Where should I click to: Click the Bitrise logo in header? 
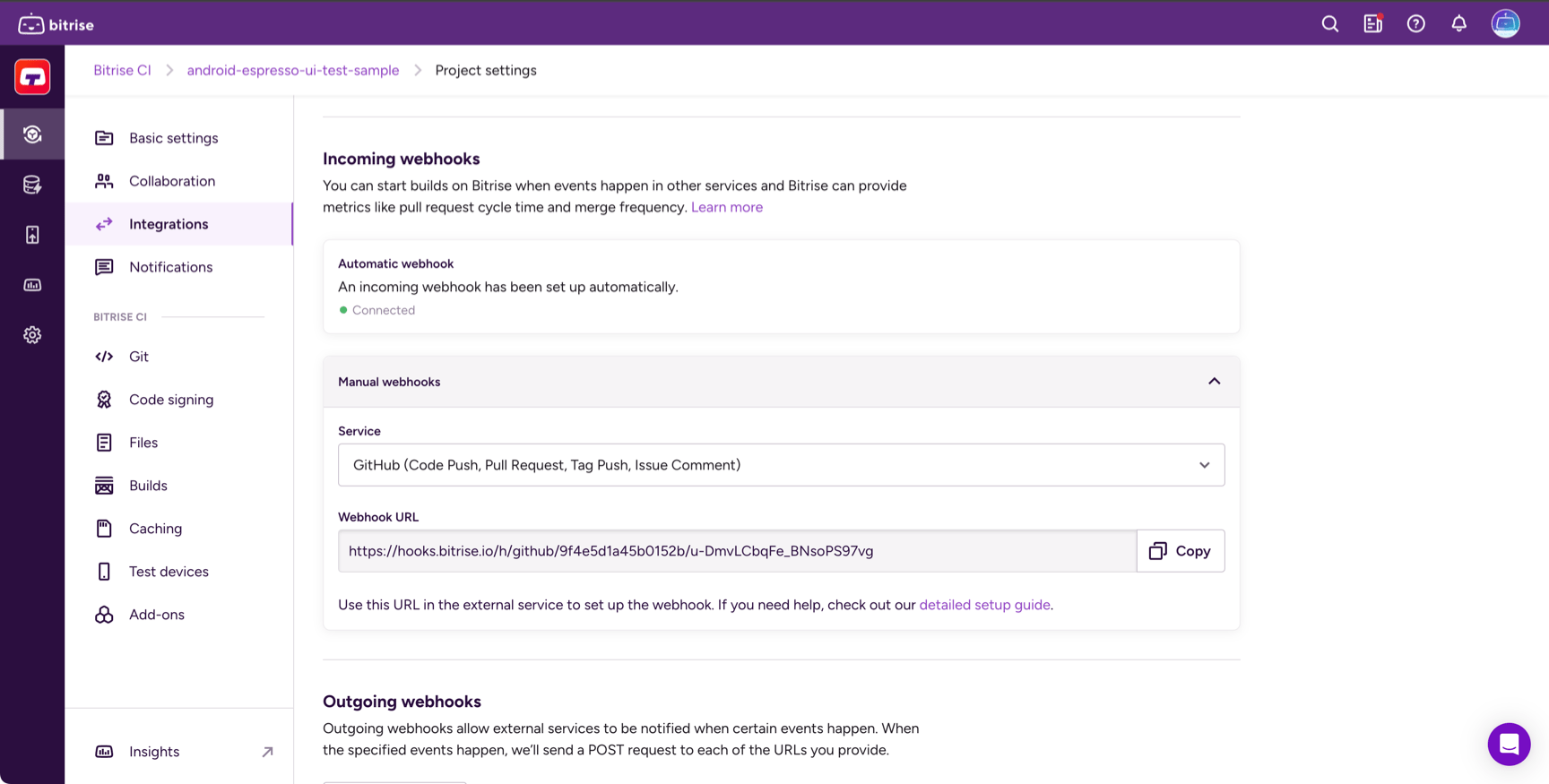tap(56, 24)
